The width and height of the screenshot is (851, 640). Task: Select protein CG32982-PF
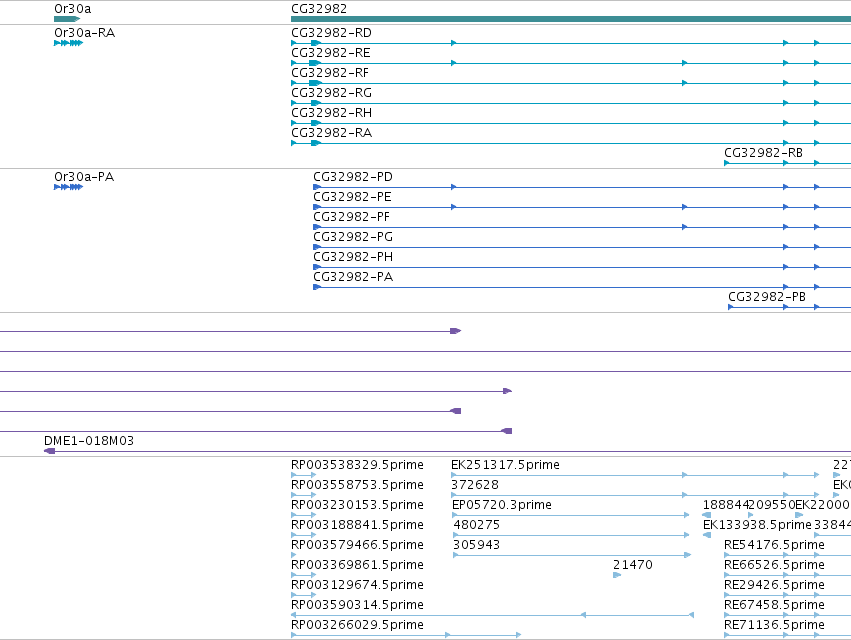(352, 217)
